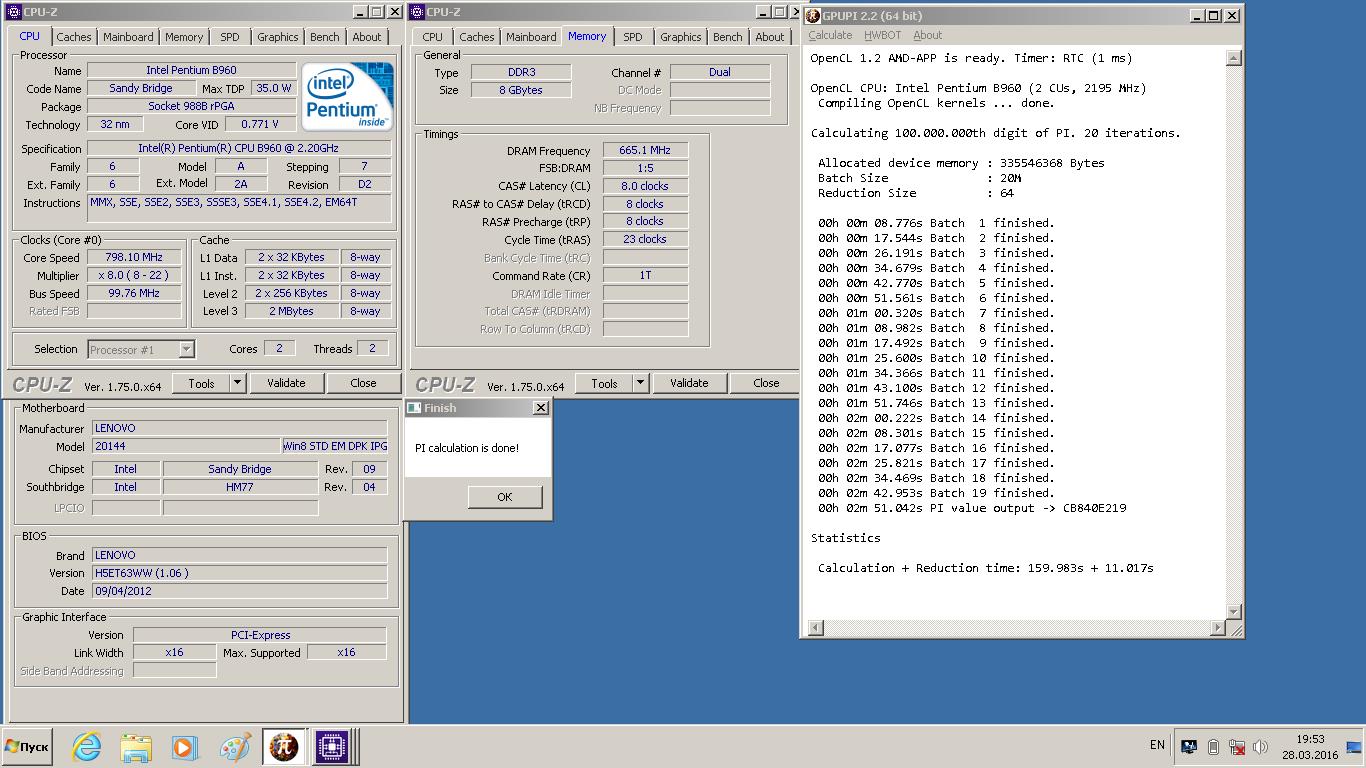Click GPUPI horizontal scrollbar left arrow

815,627
